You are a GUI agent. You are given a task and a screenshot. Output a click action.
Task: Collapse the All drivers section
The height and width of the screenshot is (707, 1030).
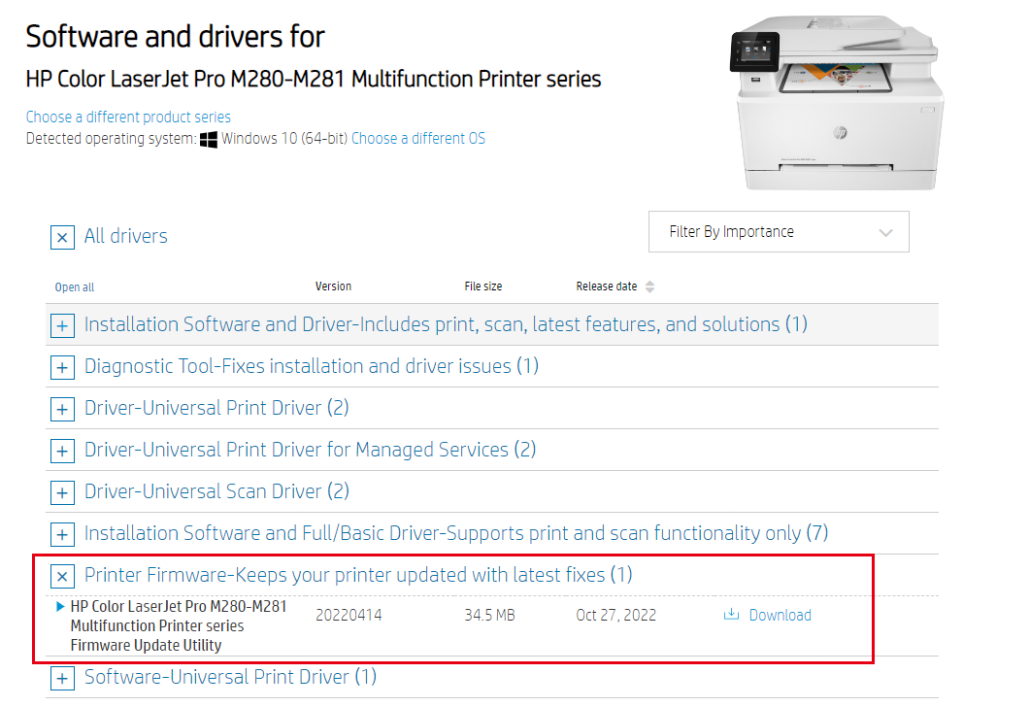click(x=62, y=237)
